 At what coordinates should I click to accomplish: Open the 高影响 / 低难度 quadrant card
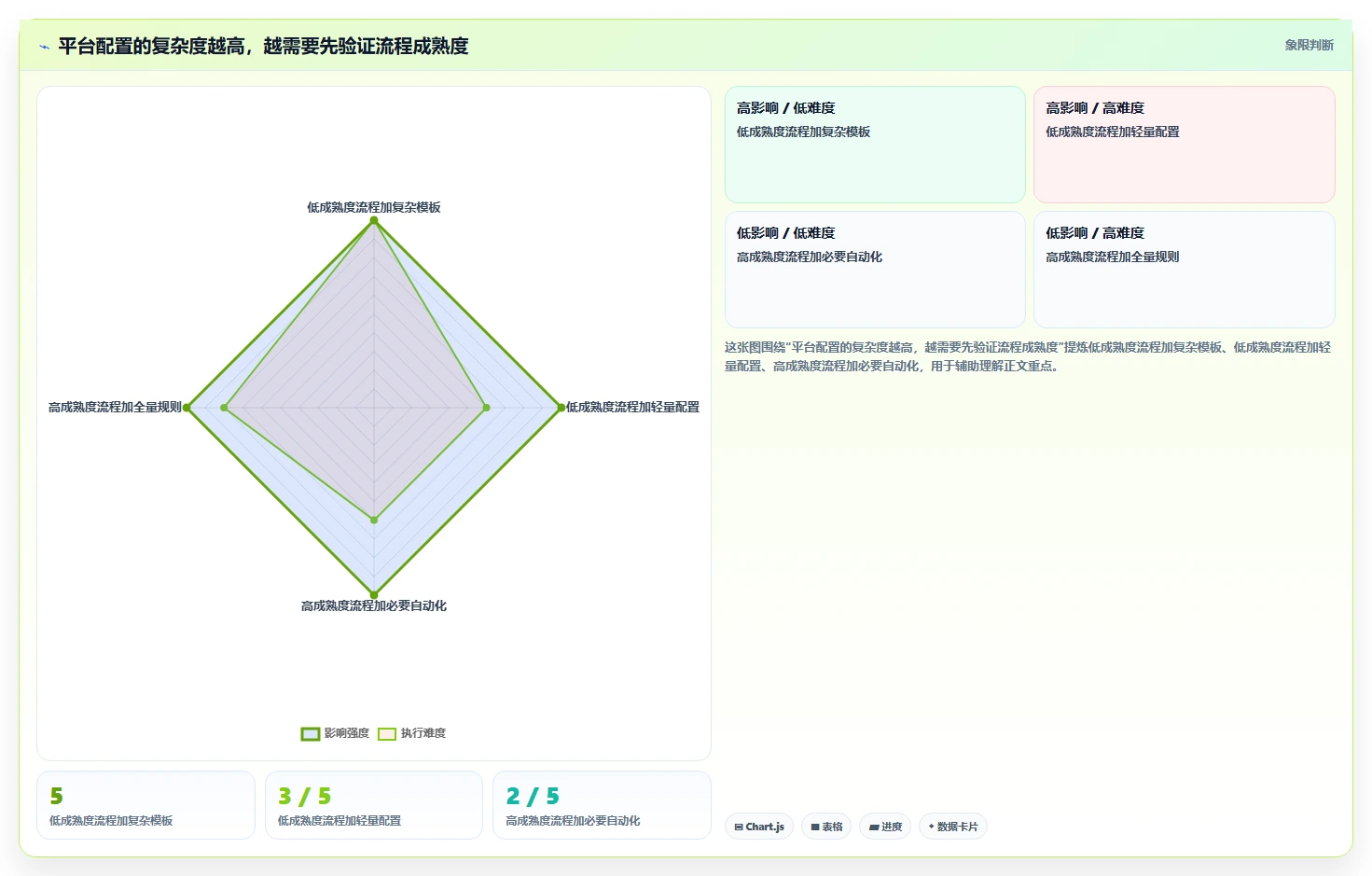tap(875, 145)
